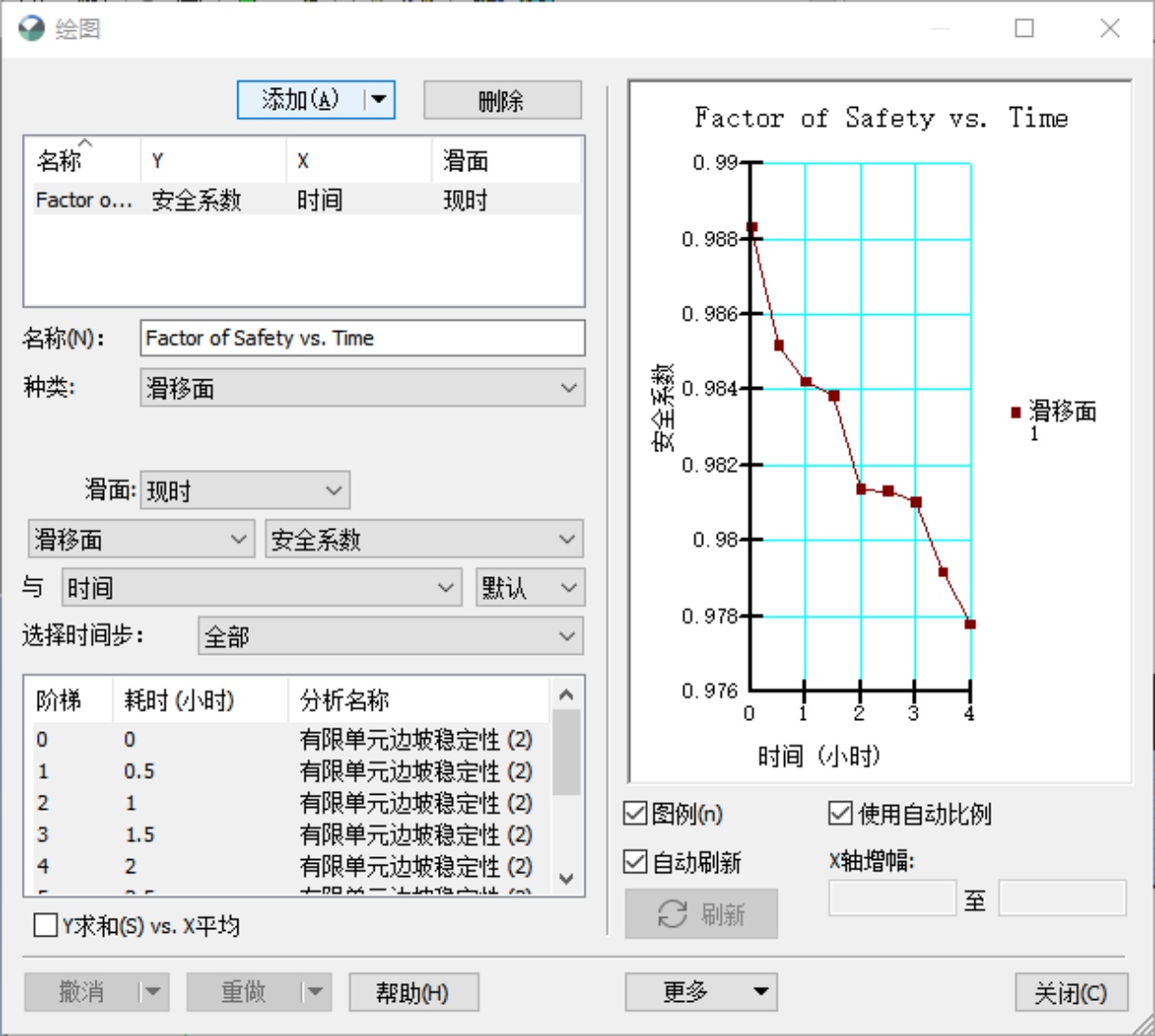The height and width of the screenshot is (1036, 1155).
Task: Click the 帮助(H) button
Action: click(412, 992)
